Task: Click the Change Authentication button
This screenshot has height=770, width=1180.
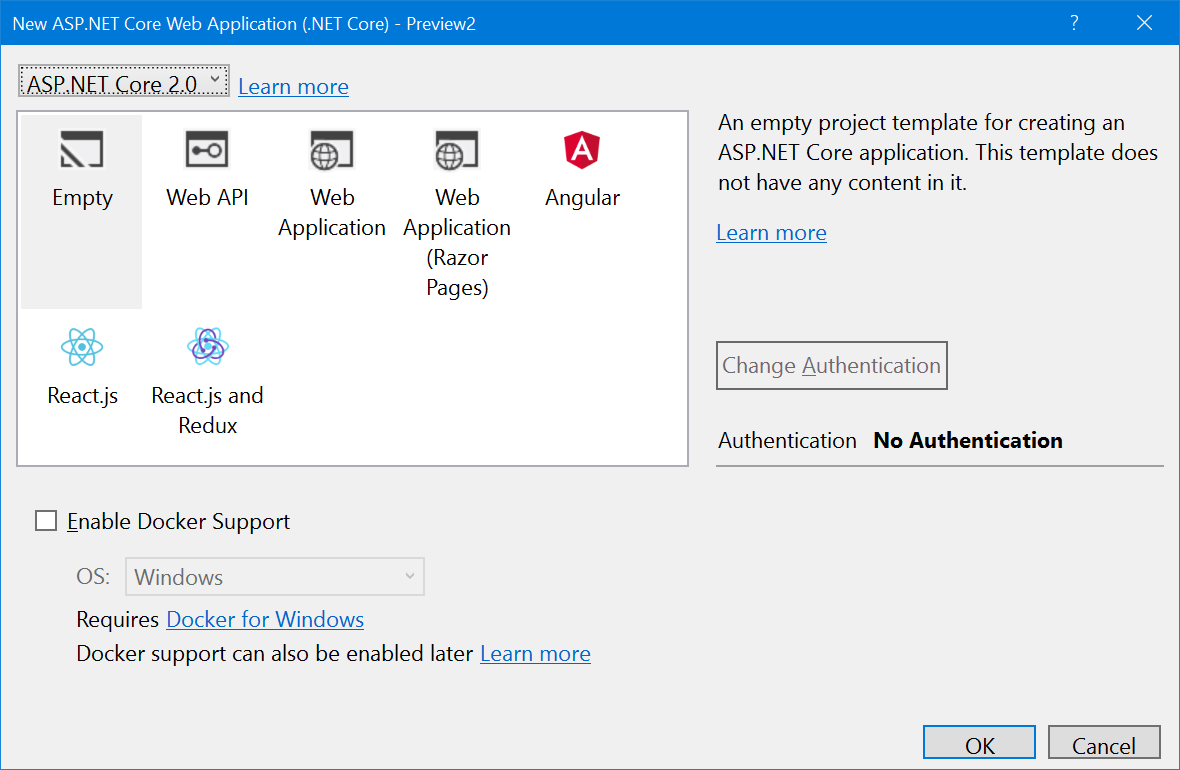Action: coord(832,366)
